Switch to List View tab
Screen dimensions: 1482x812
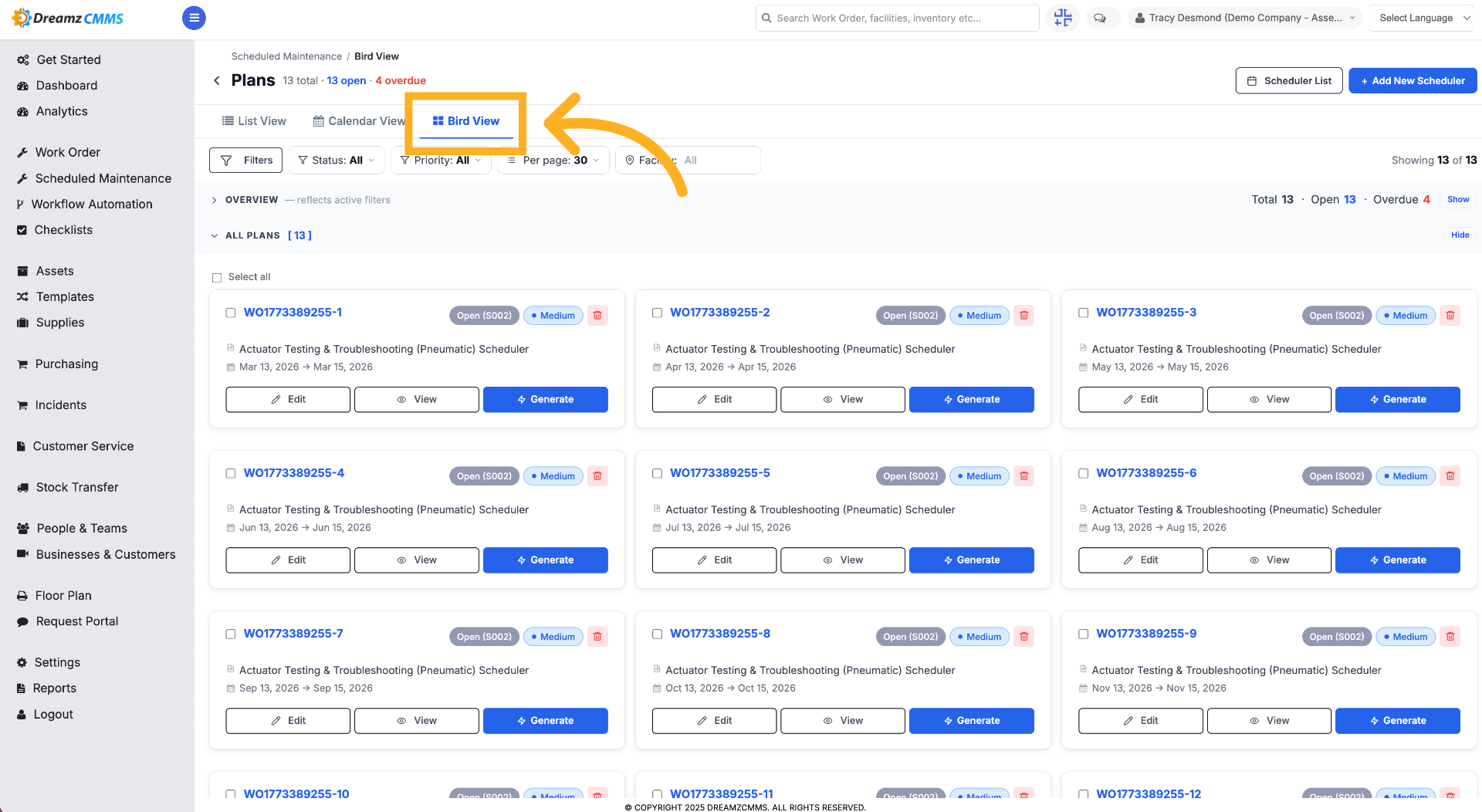pyautogui.click(x=254, y=120)
